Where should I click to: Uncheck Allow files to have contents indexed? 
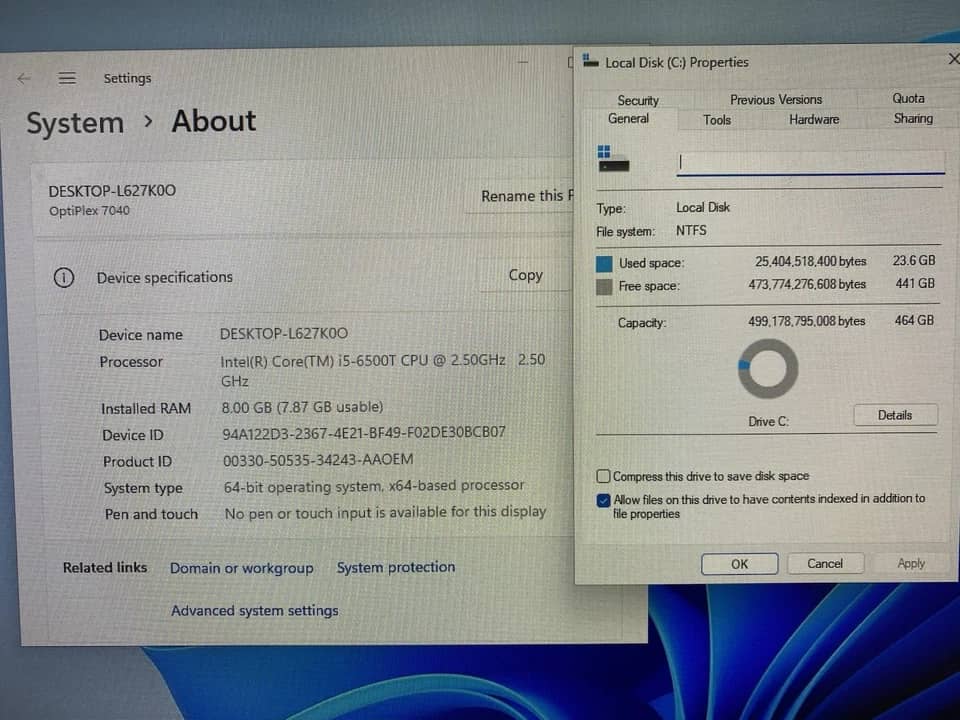pos(603,500)
